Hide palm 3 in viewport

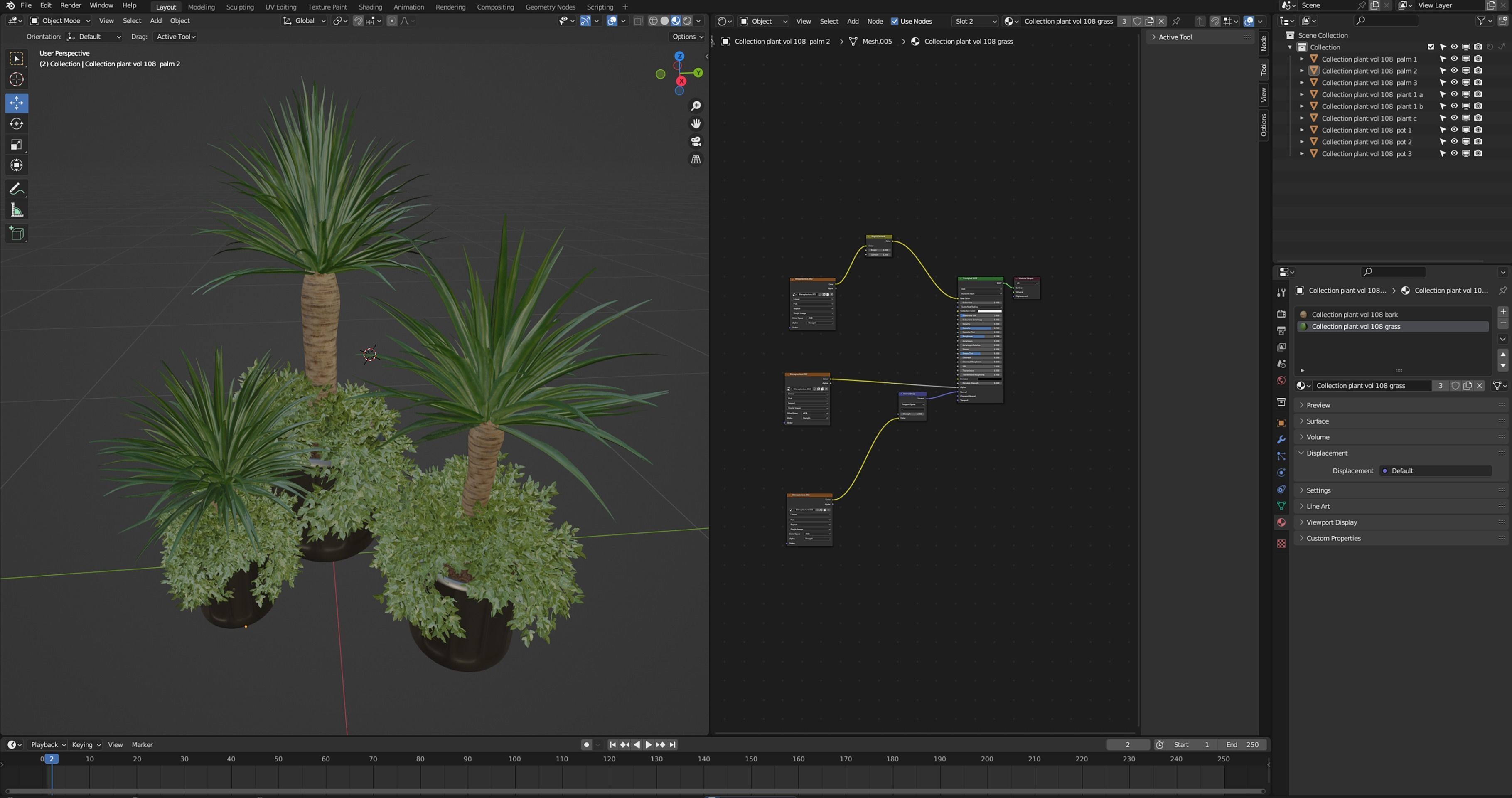pyautogui.click(x=1454, y=82)
